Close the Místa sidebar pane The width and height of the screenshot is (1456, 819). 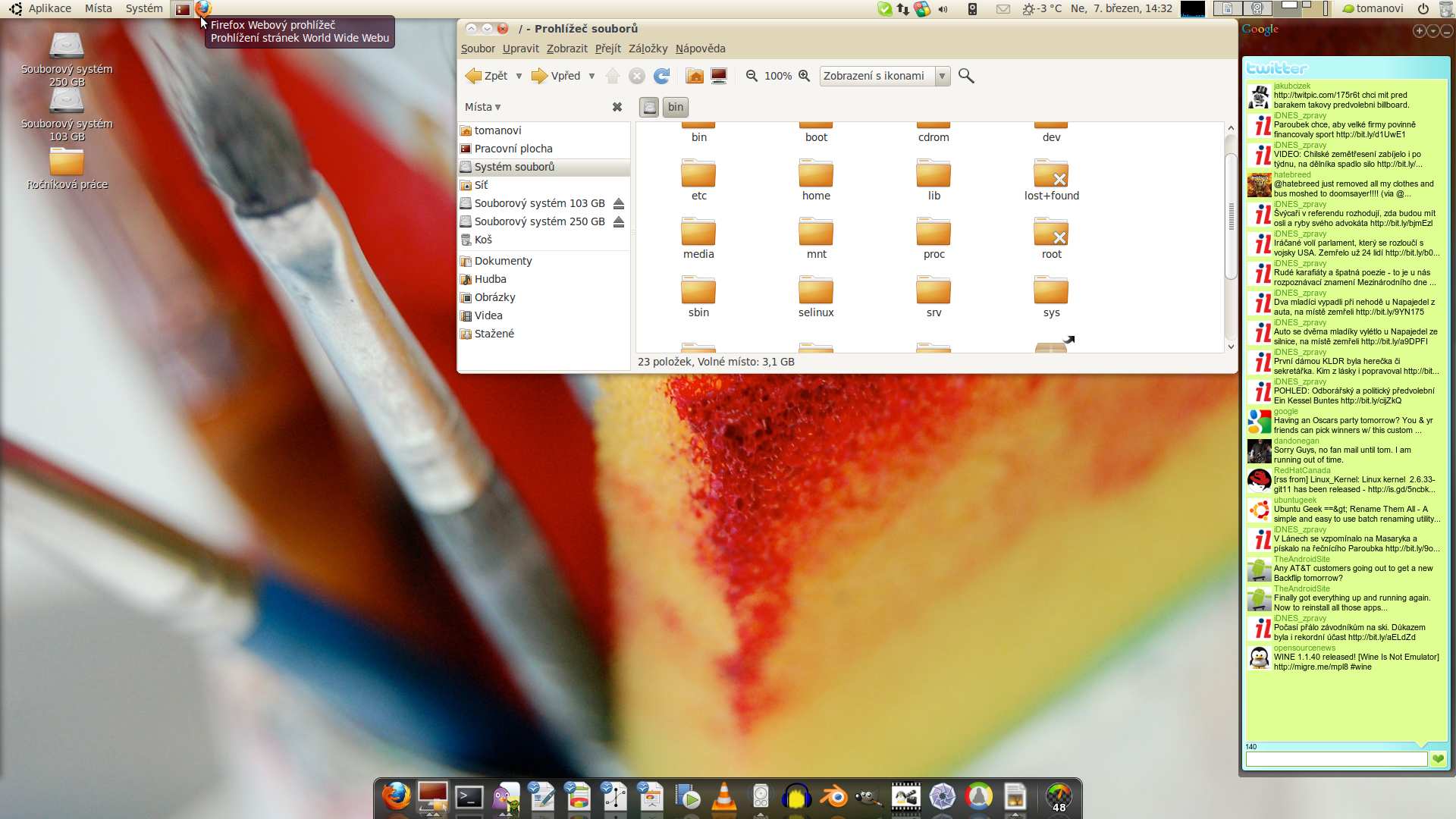617,107
